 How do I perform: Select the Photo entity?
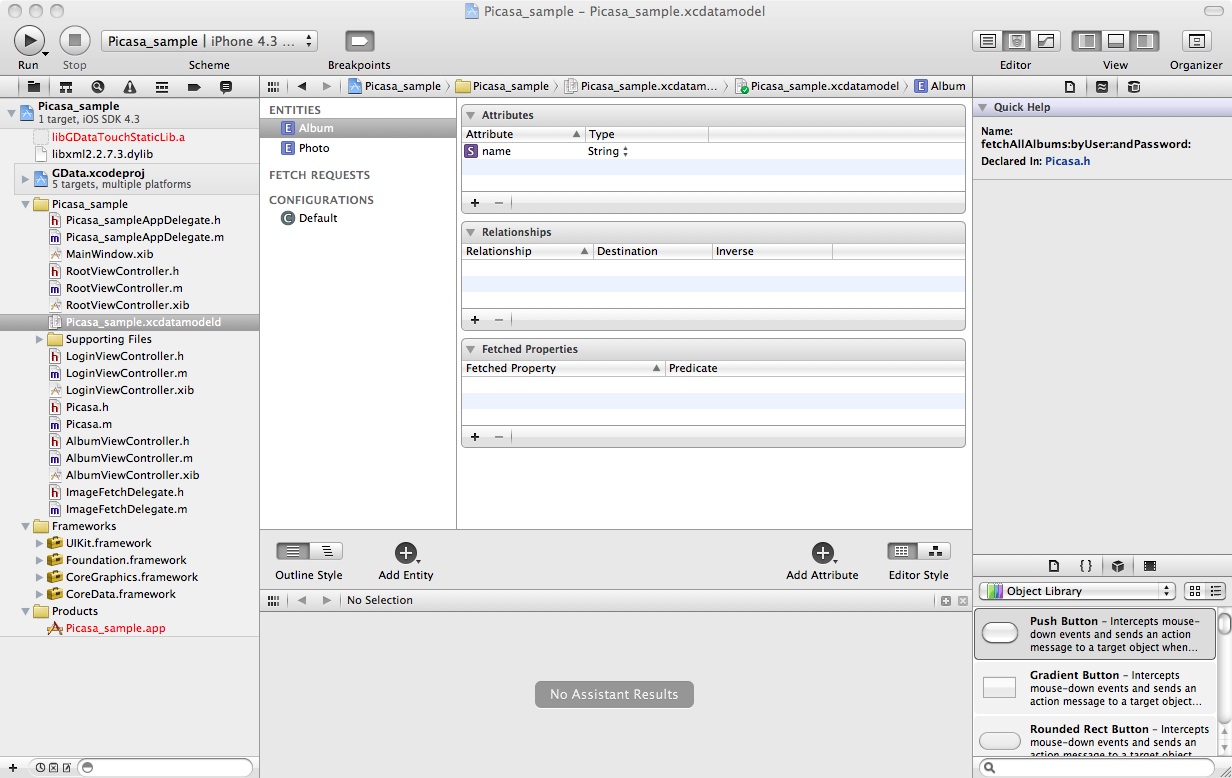pos(314,148)
